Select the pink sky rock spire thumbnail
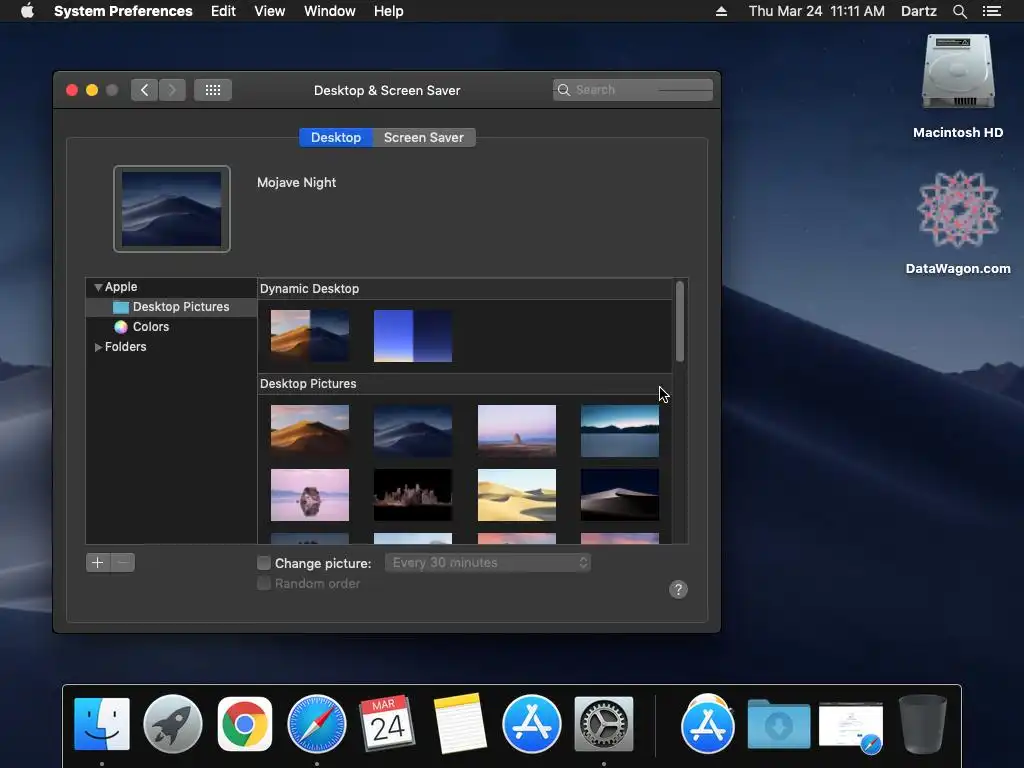 pyautogui.click(x=517, y=430)
